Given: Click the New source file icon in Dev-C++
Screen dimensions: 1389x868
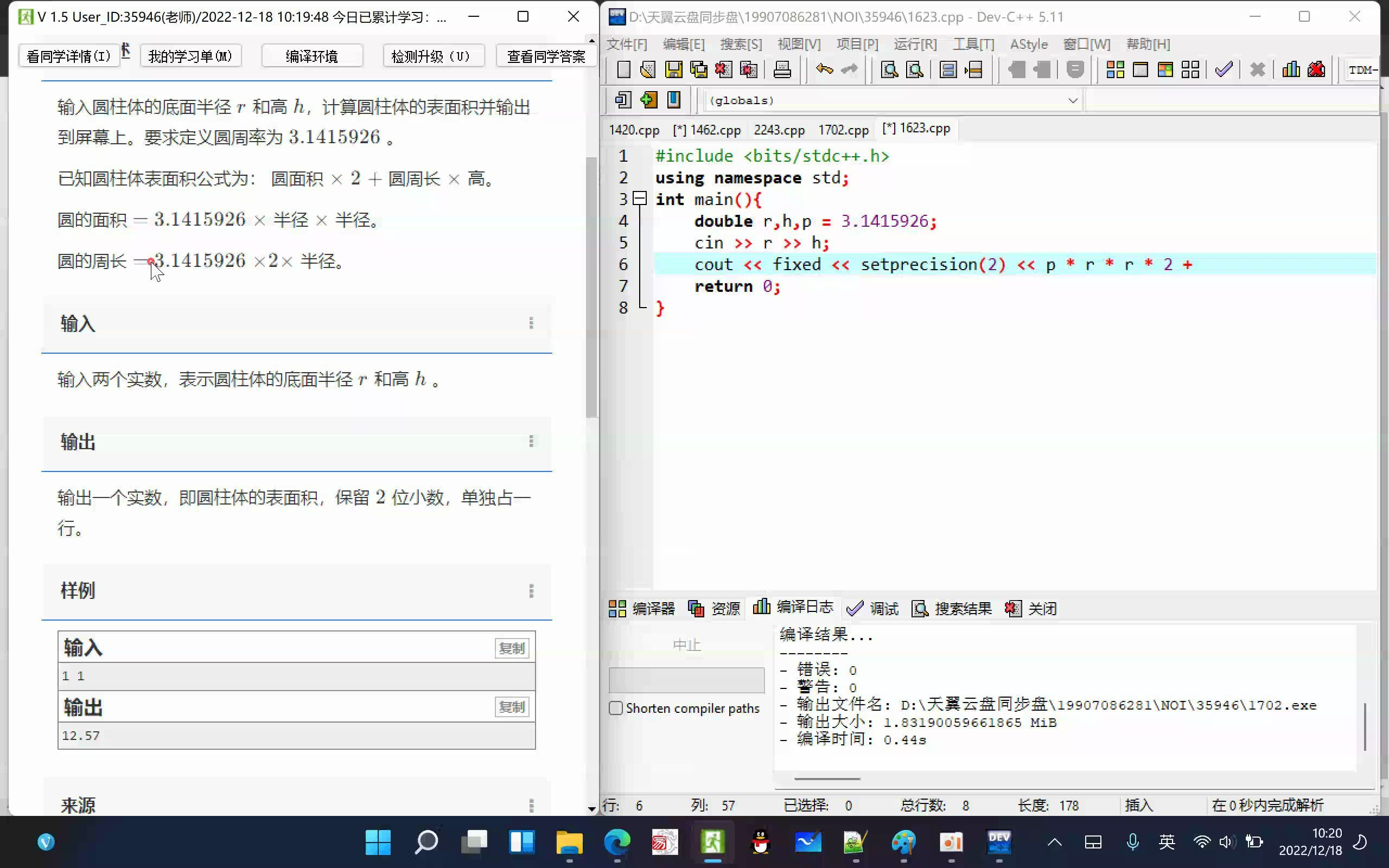Looking at the screenshot, I should tap(623, 70).
